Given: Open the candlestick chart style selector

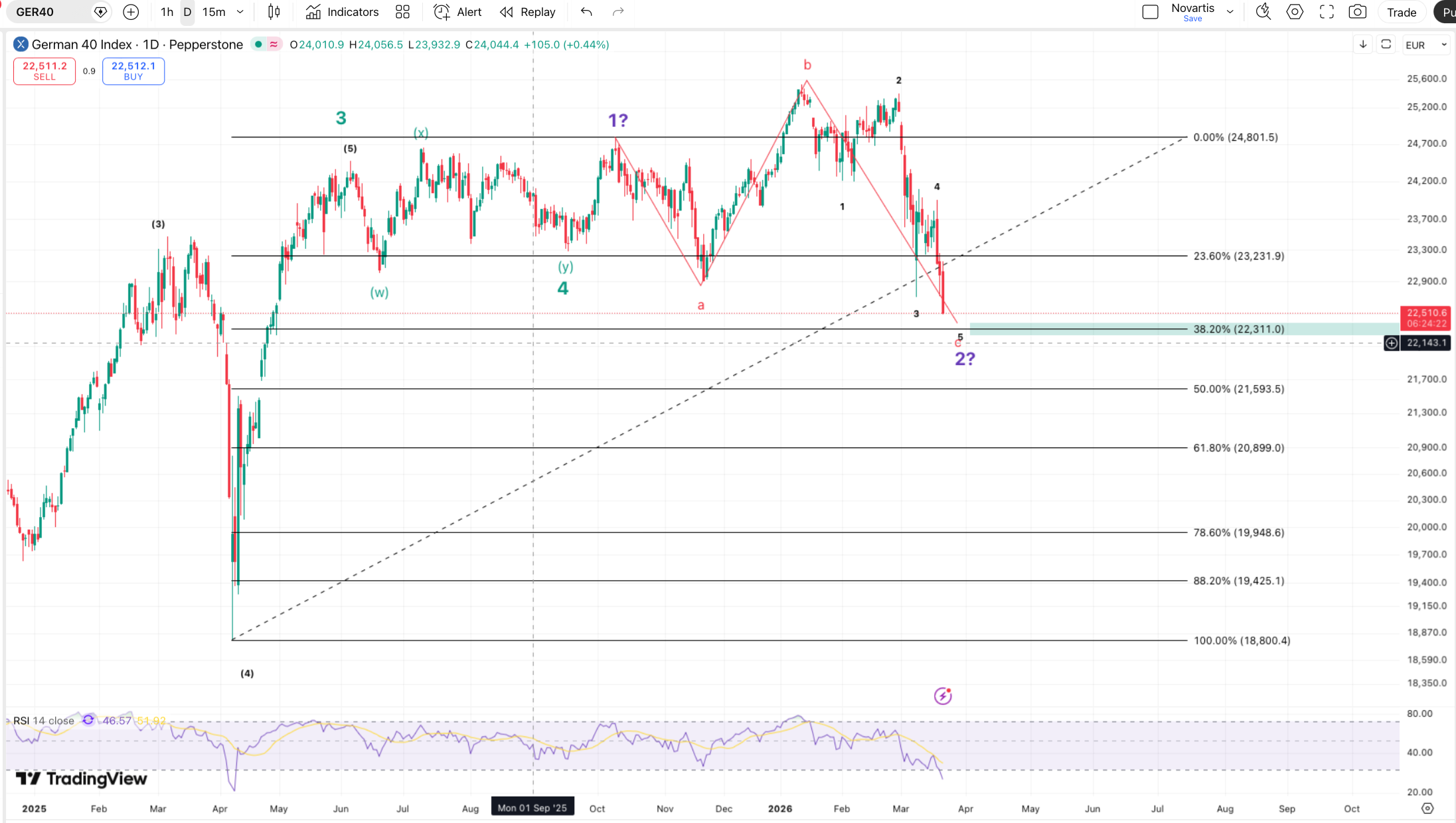Looking at the screenshot, I should coord(274,12).
